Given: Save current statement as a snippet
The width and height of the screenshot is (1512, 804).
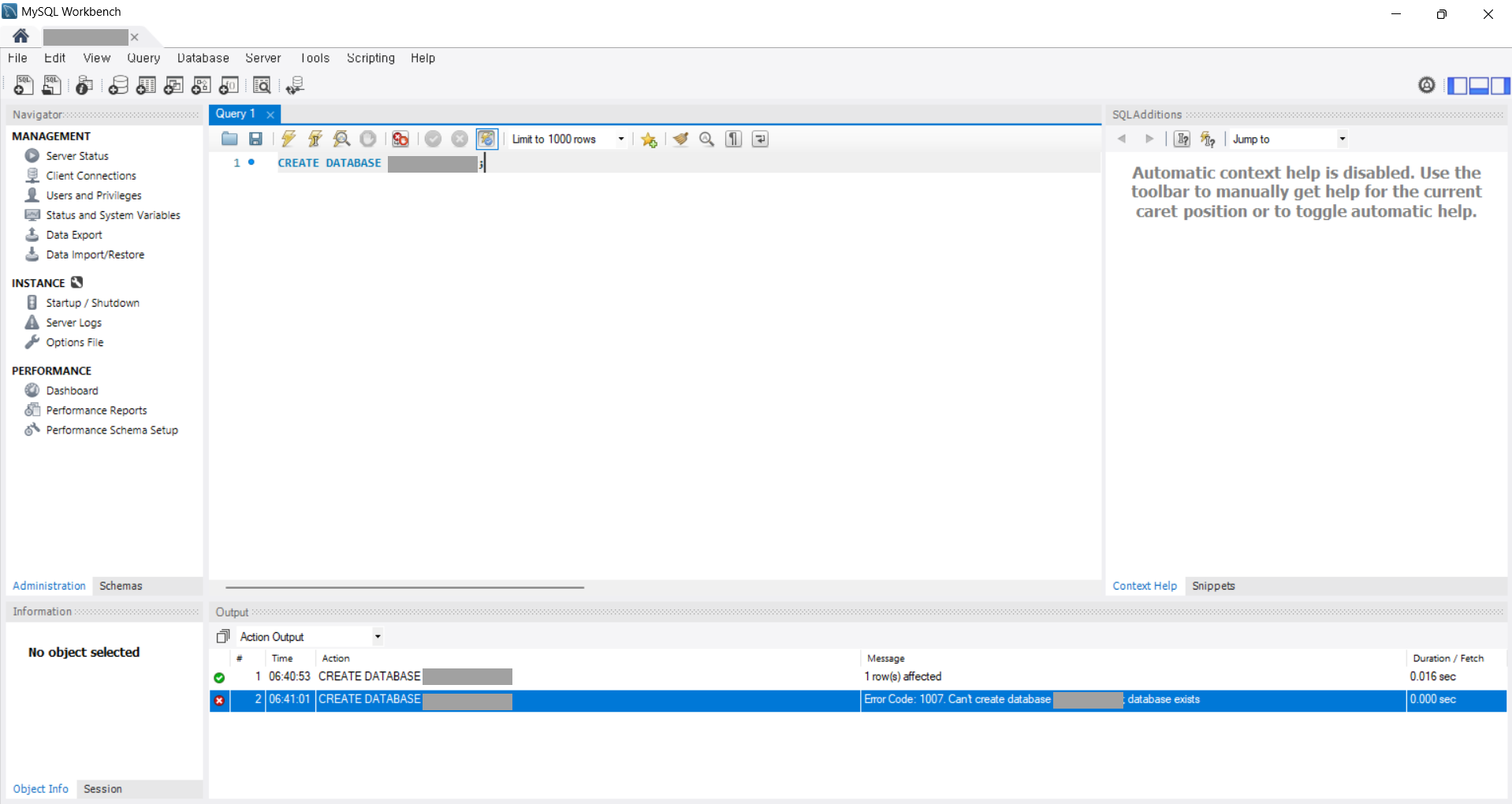Looking at the screenshot, I should point(649,140).
